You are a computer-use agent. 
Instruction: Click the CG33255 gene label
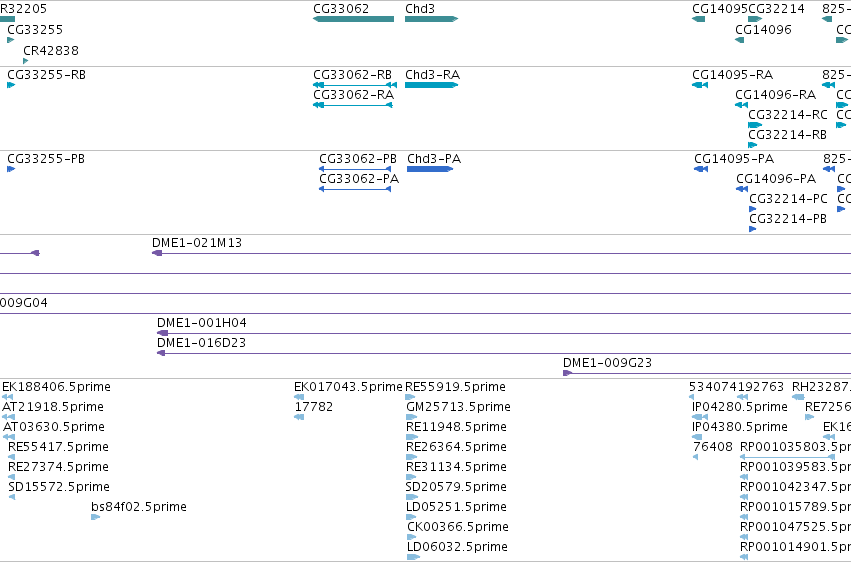click(x=35, y=29)
